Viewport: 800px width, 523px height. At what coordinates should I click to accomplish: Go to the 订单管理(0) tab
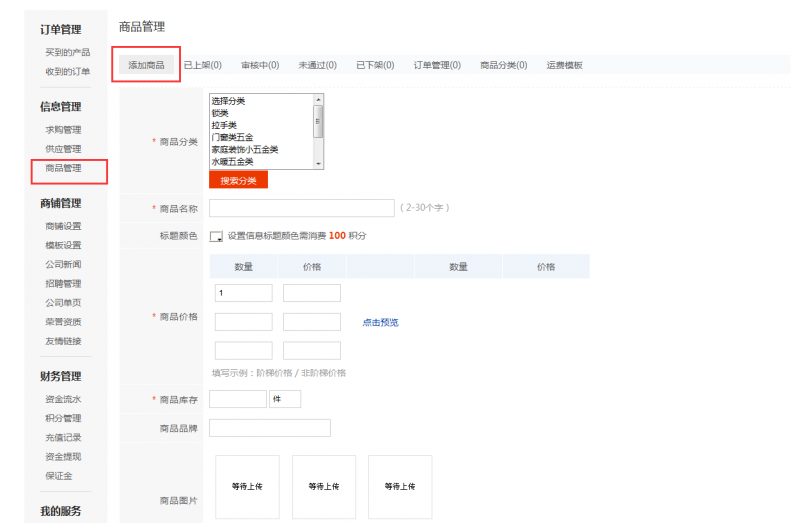(437, 65)
